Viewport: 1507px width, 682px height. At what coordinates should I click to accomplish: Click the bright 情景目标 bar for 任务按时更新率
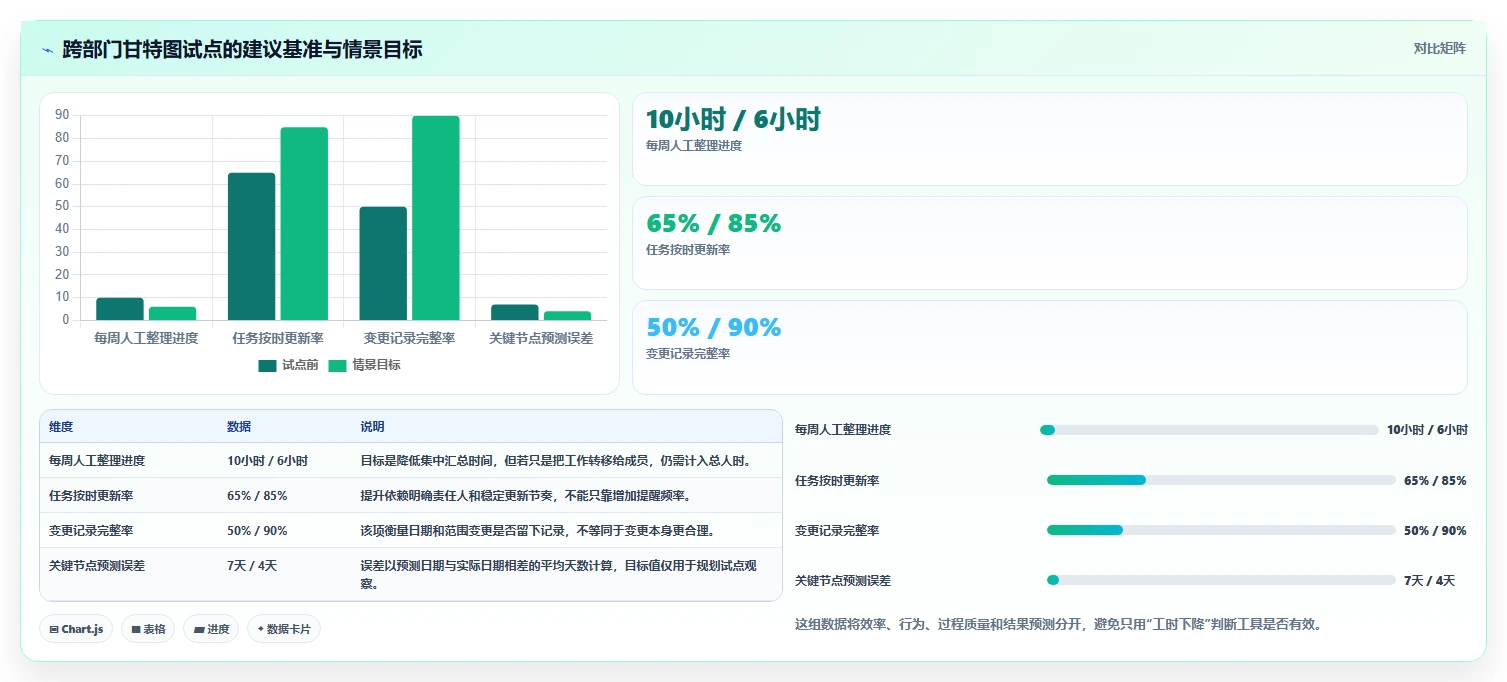tap(304, 224)
